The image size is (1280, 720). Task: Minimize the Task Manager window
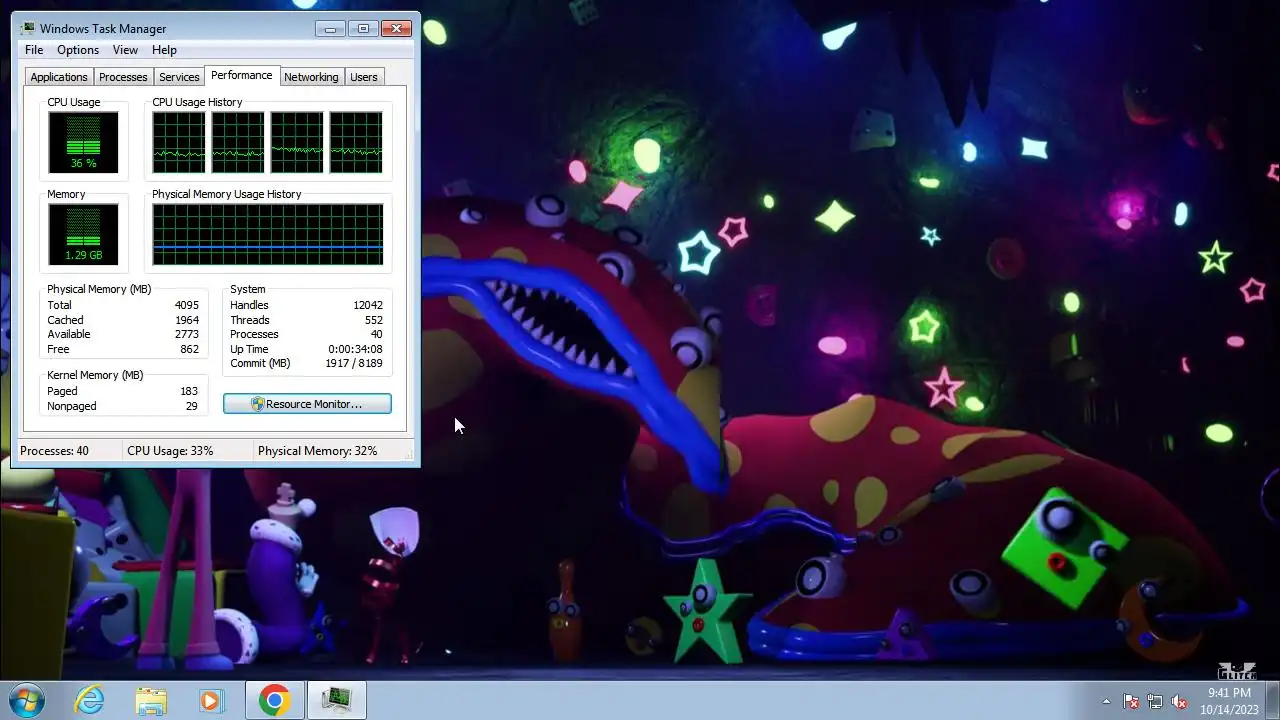pos(330,28)
